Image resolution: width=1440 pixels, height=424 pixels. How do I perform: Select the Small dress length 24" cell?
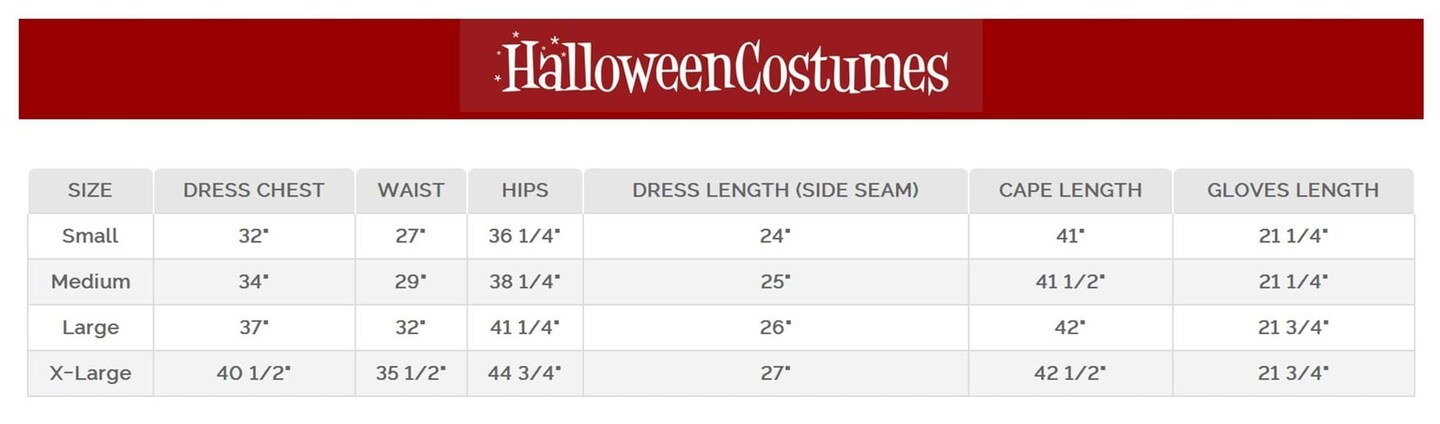(775, 236)
